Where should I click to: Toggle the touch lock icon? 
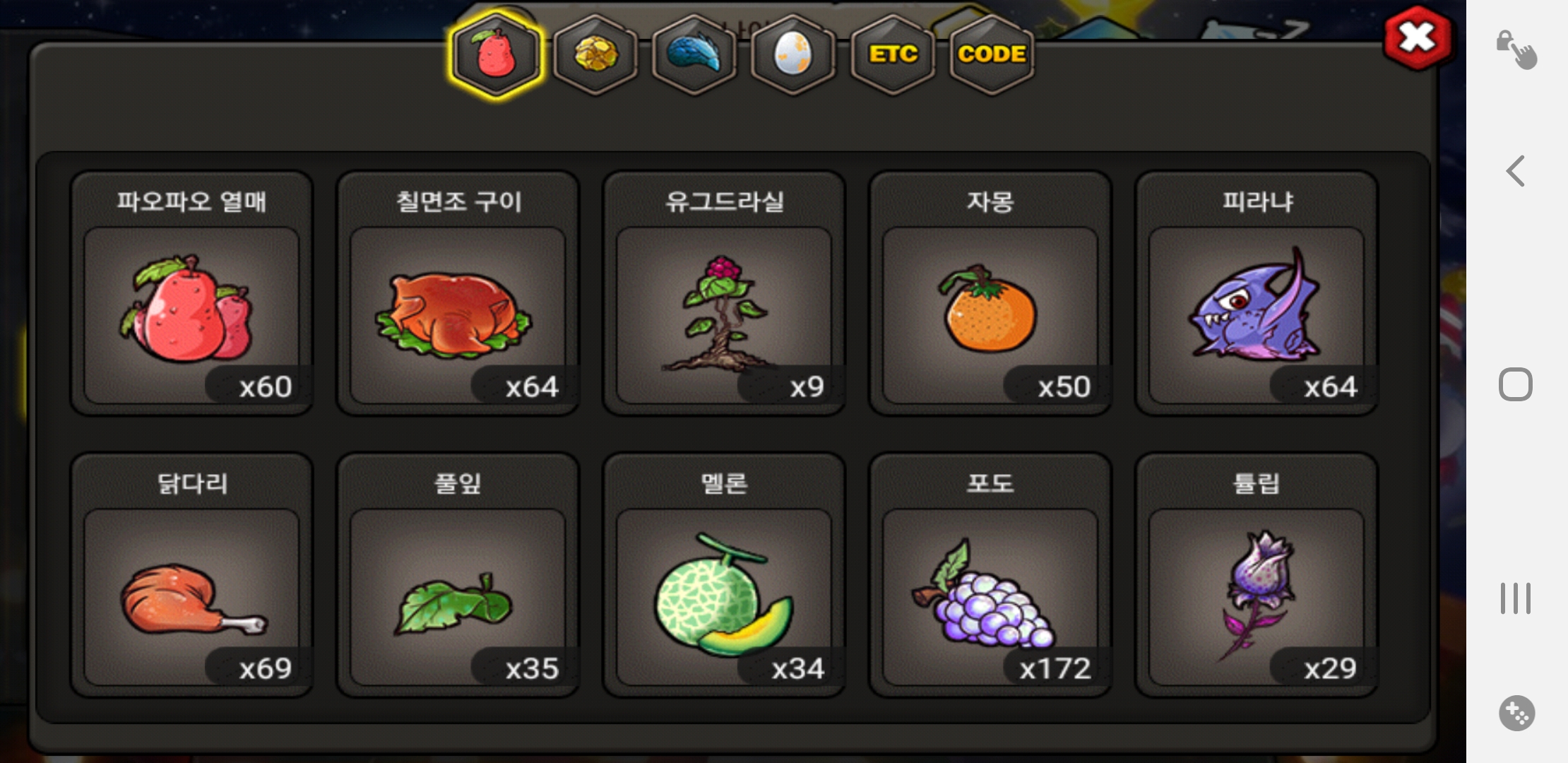pos(1516,49)
